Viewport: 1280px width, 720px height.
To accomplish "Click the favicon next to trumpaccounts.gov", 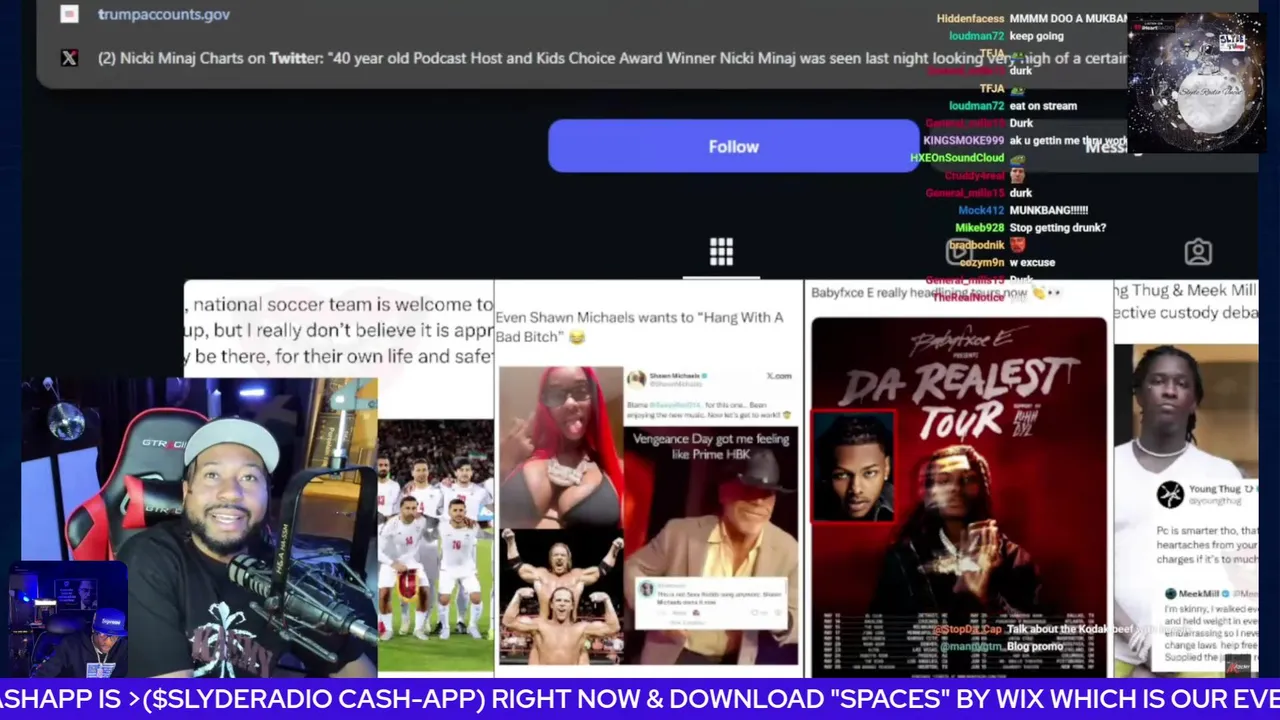I will pos(69,14).
